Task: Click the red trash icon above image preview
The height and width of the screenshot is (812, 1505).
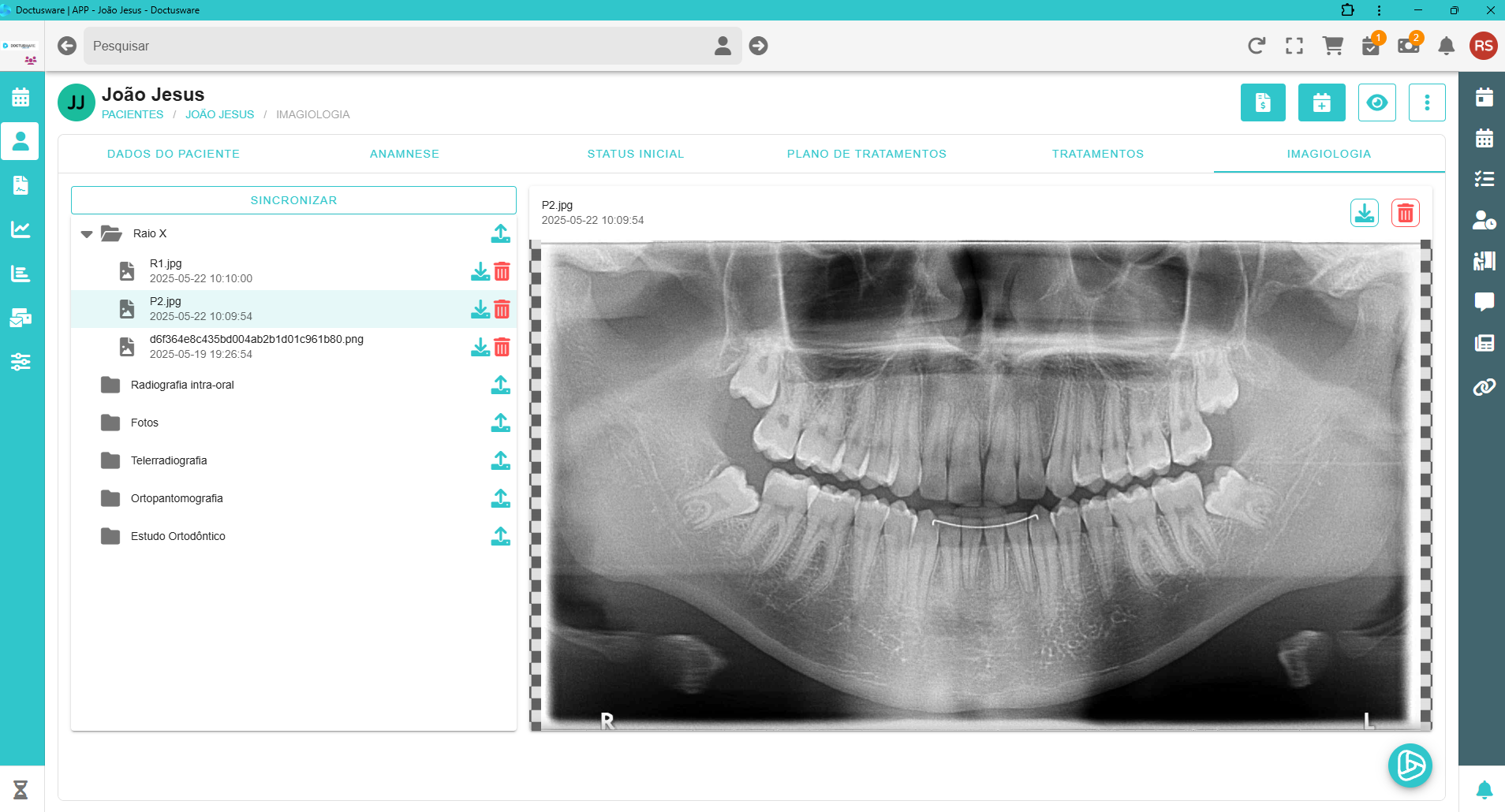Action: pyautogui.click(x=1405, y=213)
